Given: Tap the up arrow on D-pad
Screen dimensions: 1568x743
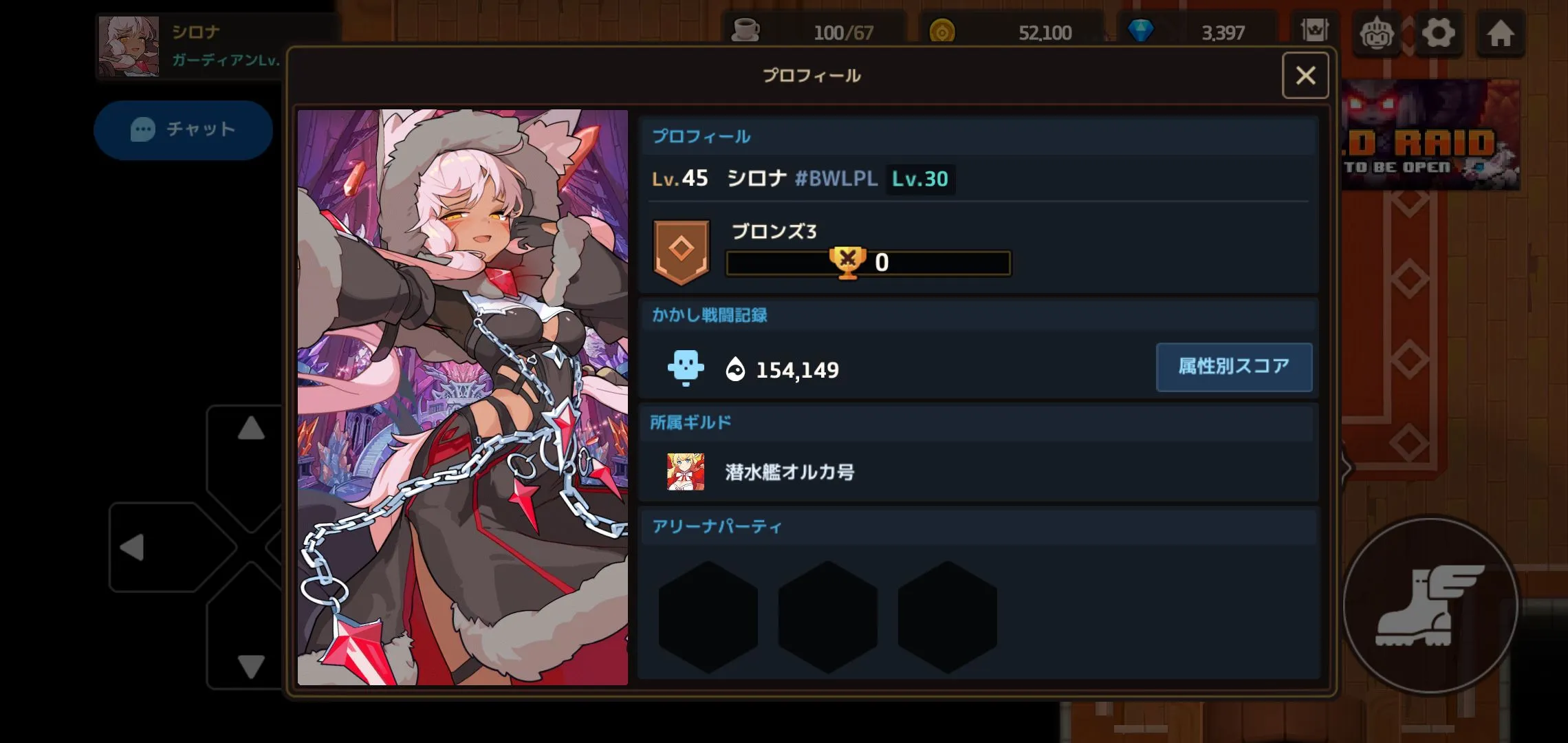Looking at the screenshot, I should point(251,428).
